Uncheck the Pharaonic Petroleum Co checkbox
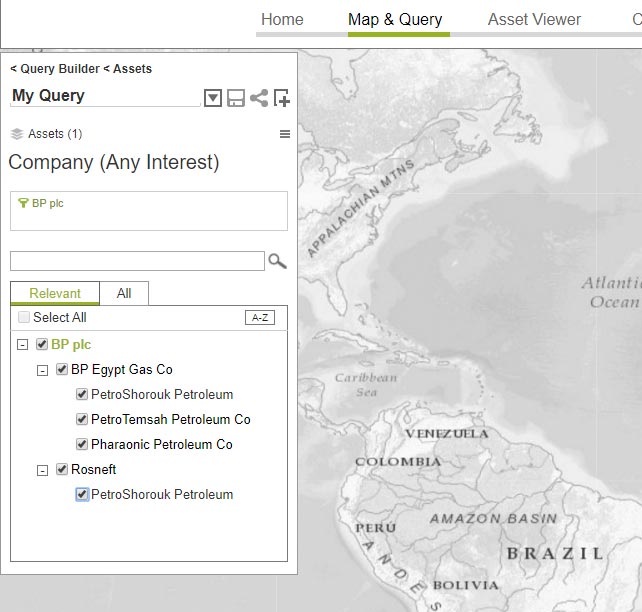The image size is (642, 612). 82,444
